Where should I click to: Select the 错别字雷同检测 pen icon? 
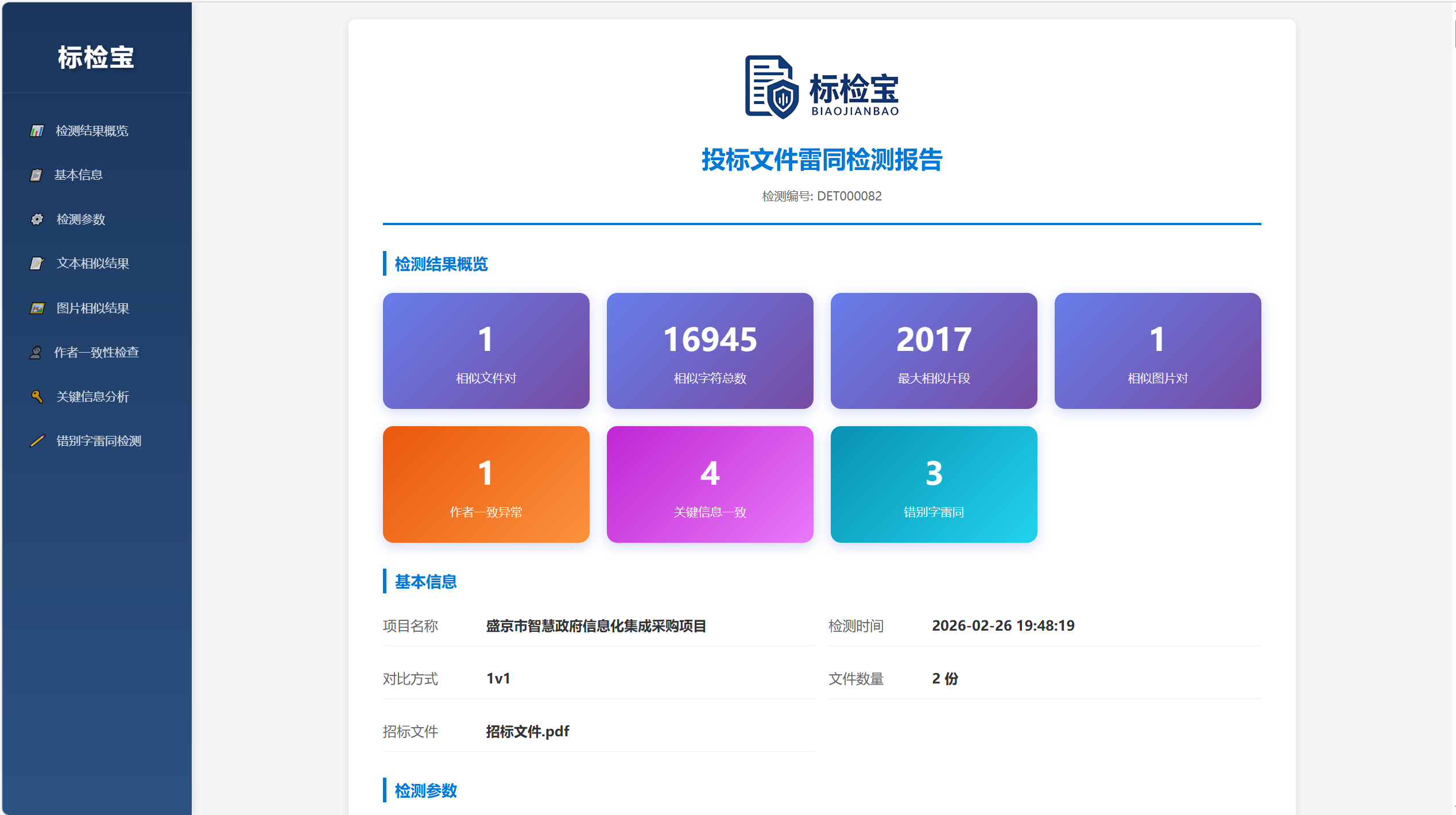(37, 441)
